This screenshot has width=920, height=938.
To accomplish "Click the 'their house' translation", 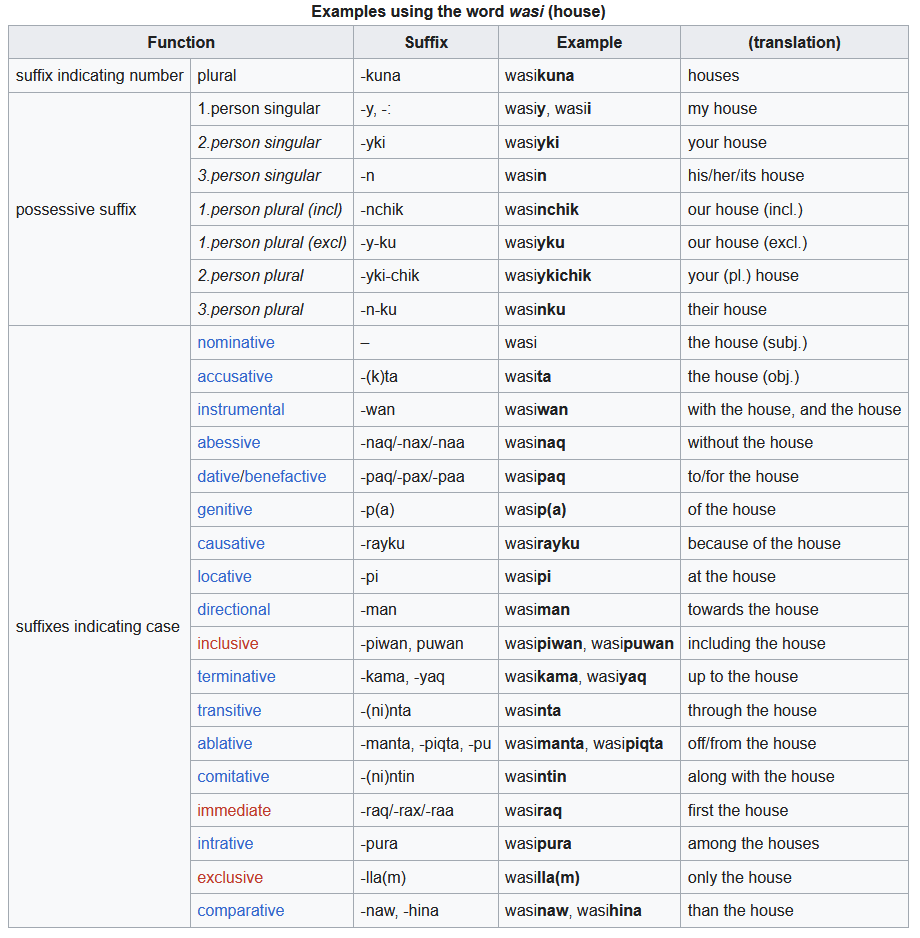I will point(794,309).
